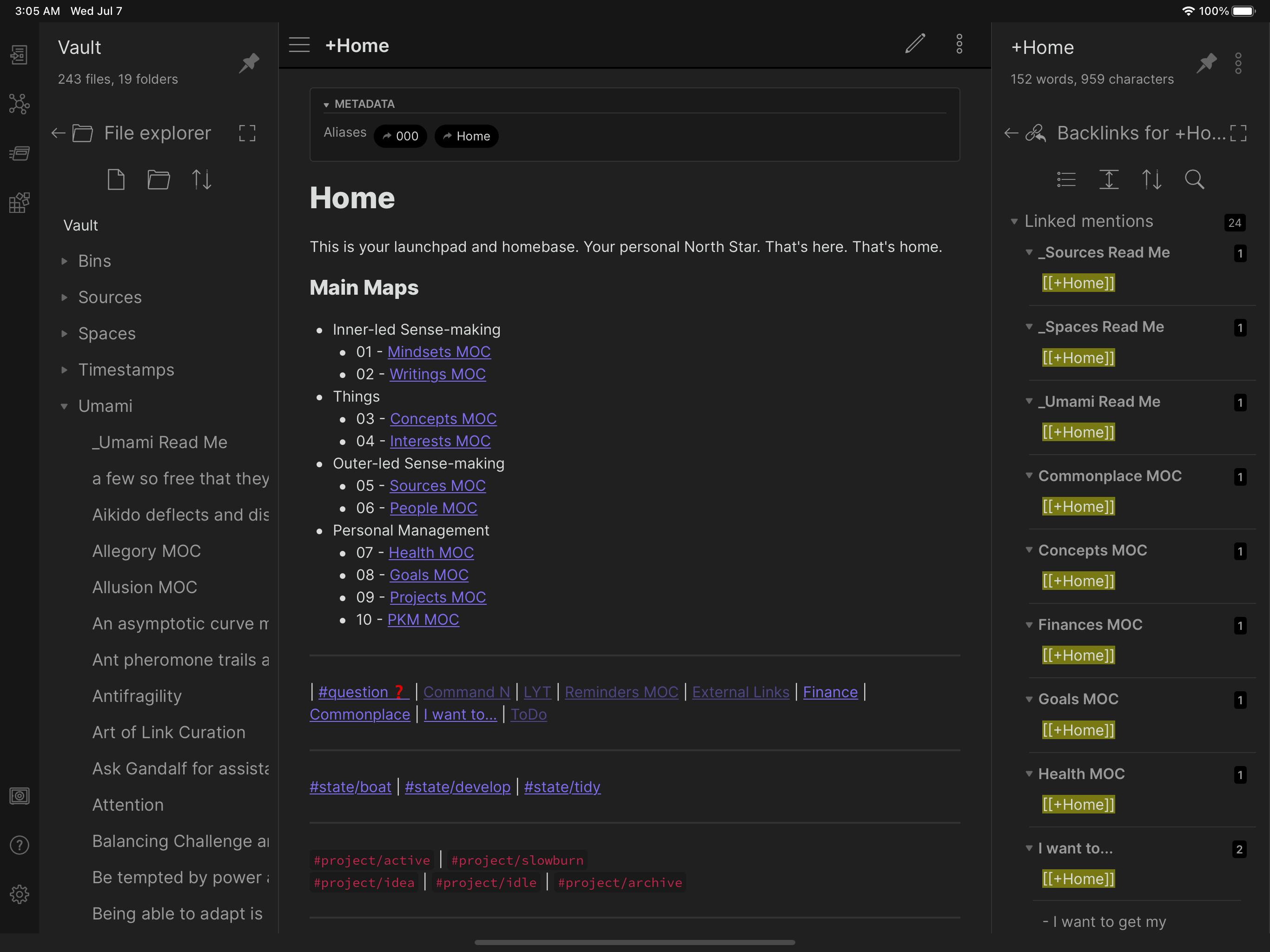Click the #project/archive tag
Viewport: 1270px width, 952px height.
[620, 883]
